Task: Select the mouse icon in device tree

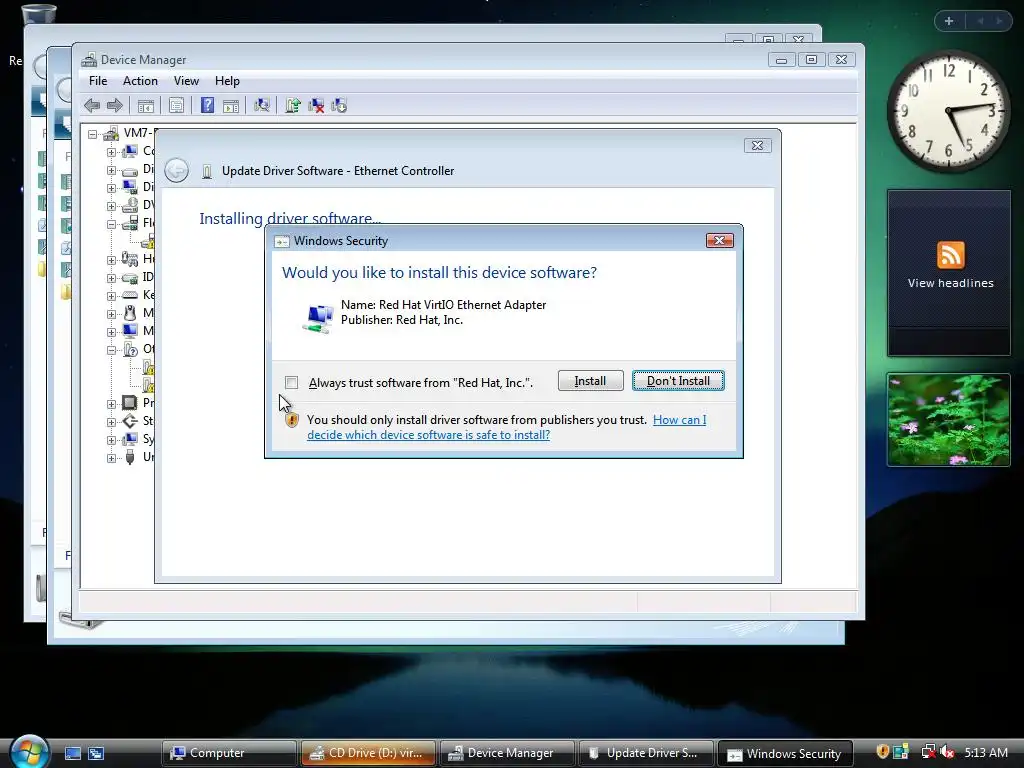Action: (130, 313)
